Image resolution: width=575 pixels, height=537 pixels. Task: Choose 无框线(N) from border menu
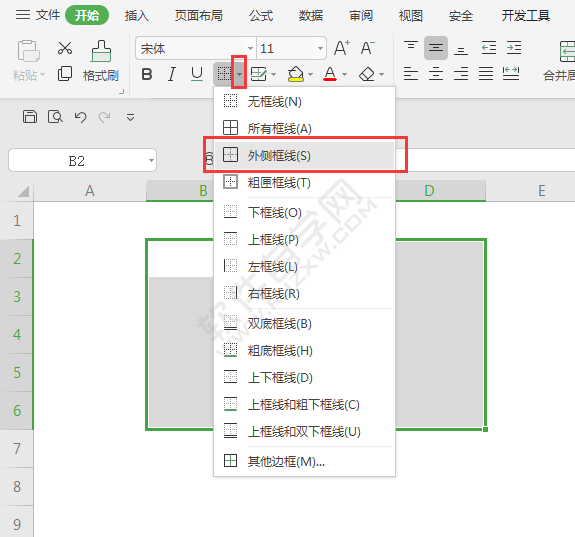304,101
